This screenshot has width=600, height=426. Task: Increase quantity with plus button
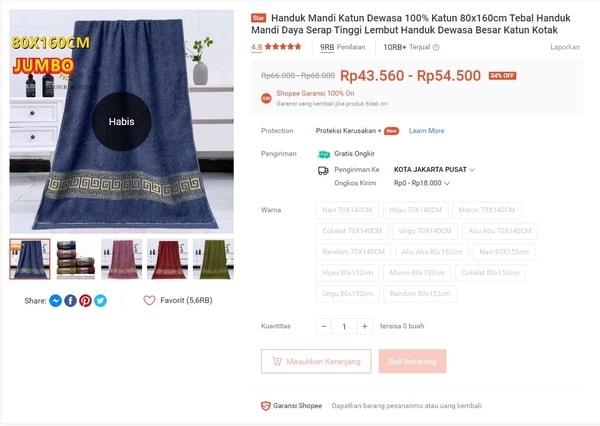point(364,326)
